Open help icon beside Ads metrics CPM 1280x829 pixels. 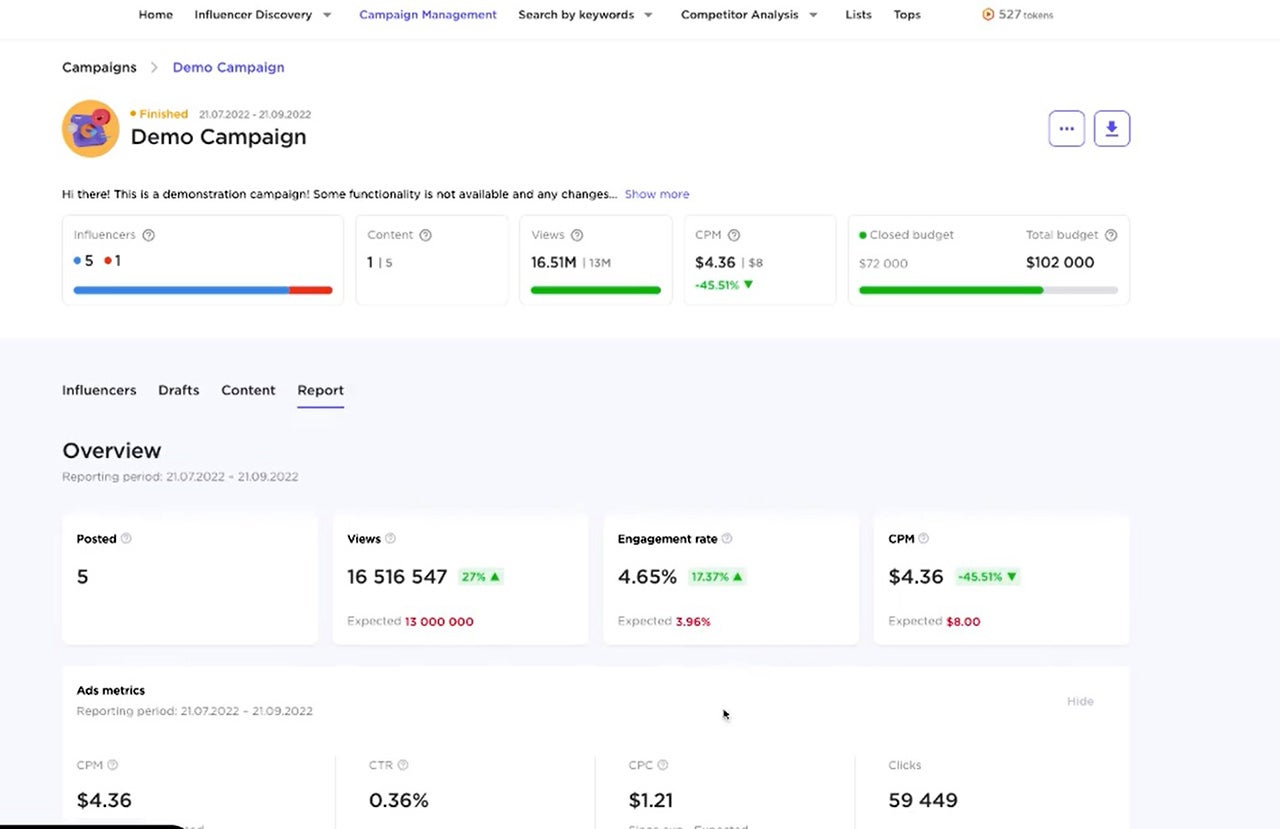[112, 765]
